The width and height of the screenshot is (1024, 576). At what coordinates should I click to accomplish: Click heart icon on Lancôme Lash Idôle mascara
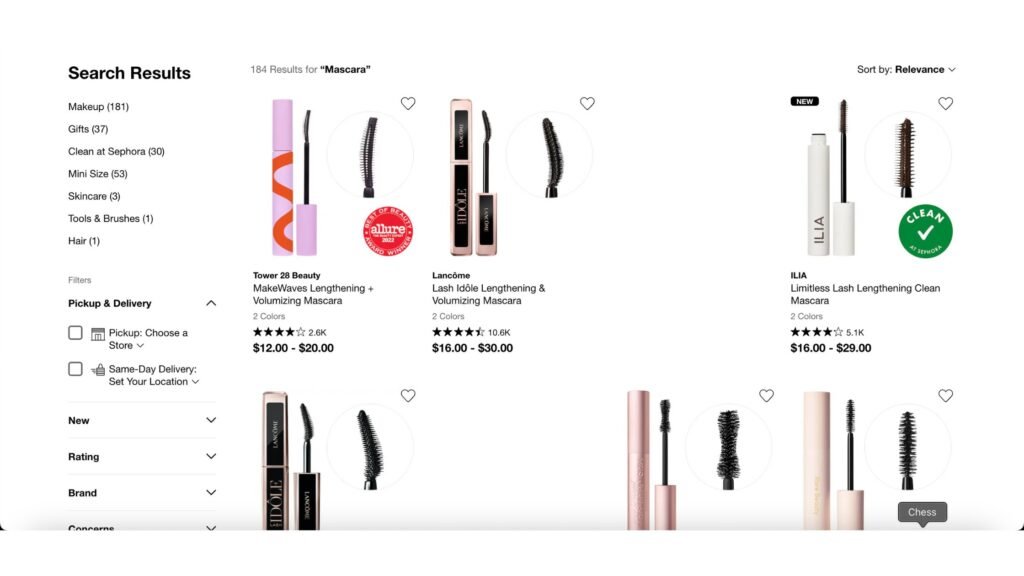pos(587,103)
